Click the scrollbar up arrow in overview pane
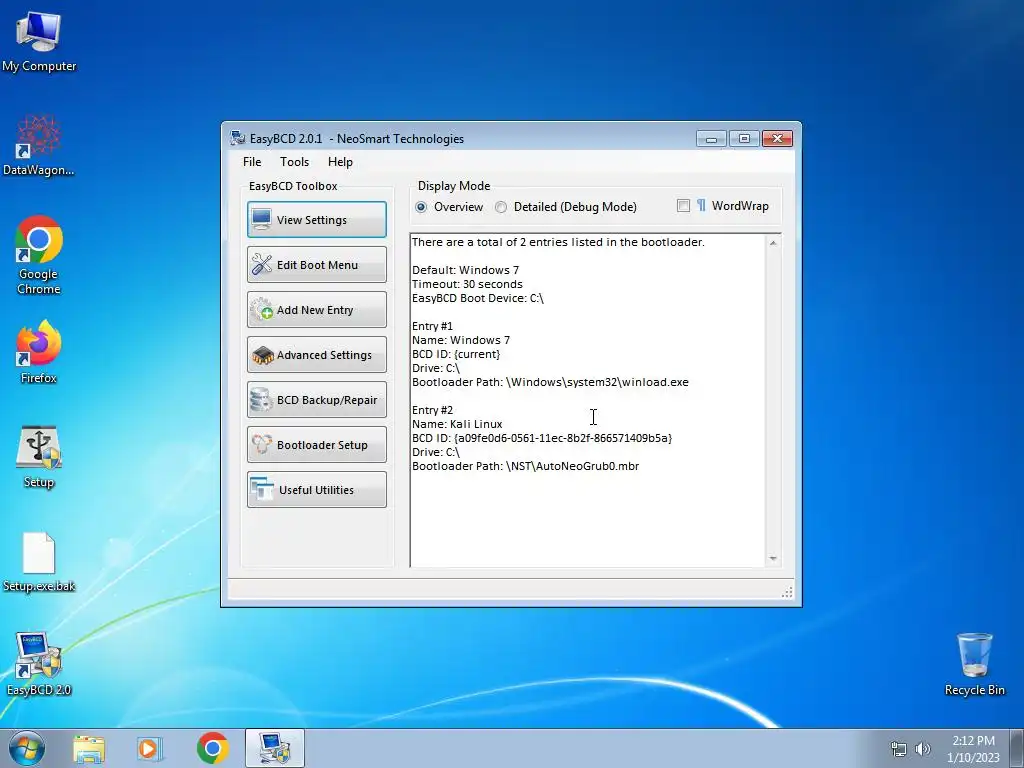 pos(773,243)
